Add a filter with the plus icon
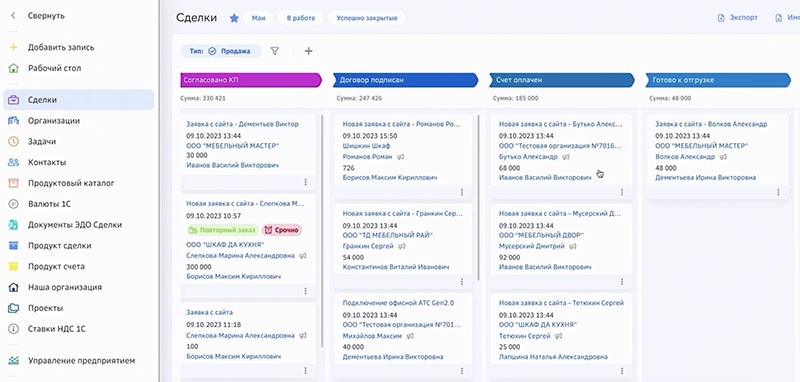Viewport: 800px width, 382px height. (308, 51)
